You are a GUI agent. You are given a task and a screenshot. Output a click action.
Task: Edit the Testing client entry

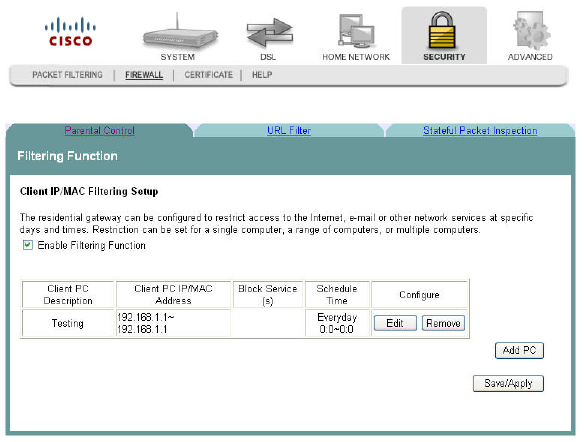395,323
